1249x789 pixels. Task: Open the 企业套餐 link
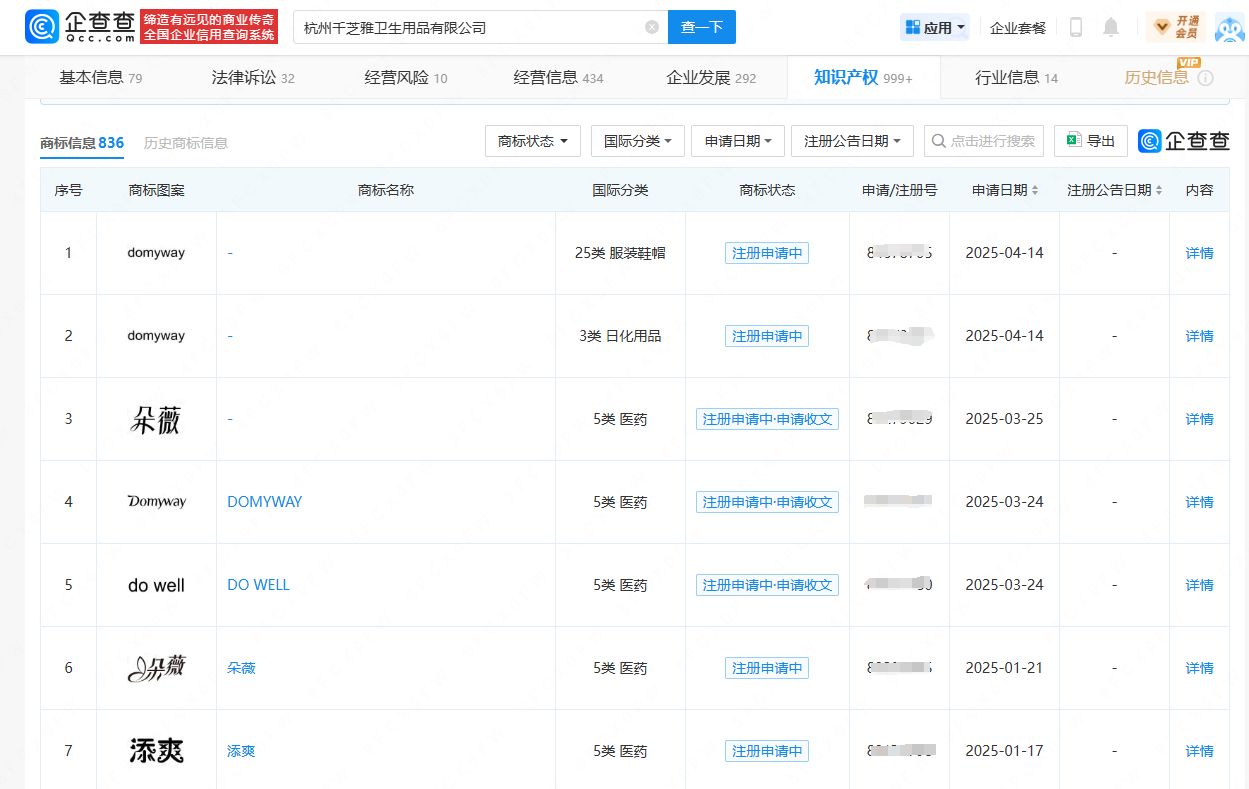pos(1018,28)
